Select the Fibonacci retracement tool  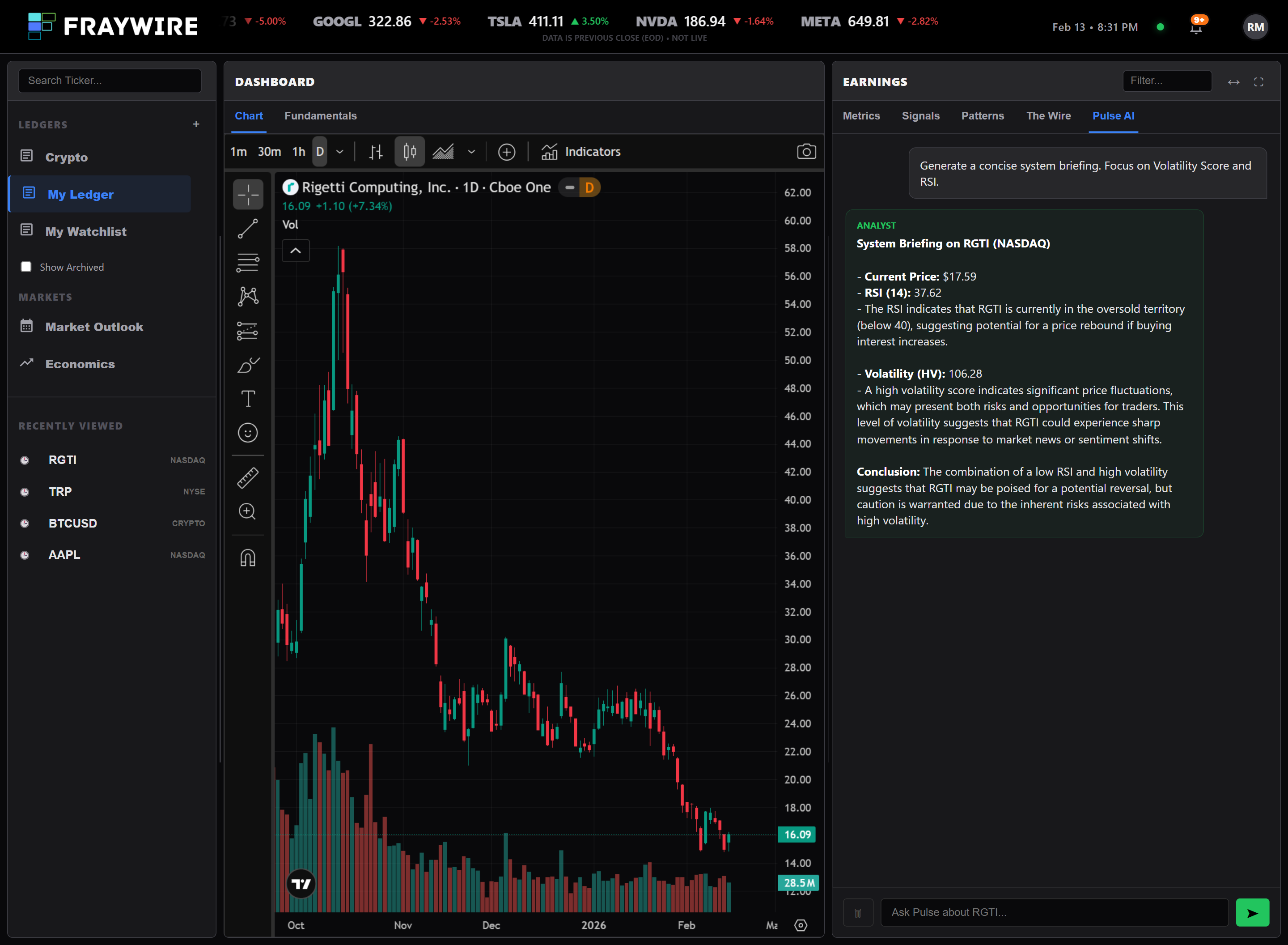[x=248, y=263]
